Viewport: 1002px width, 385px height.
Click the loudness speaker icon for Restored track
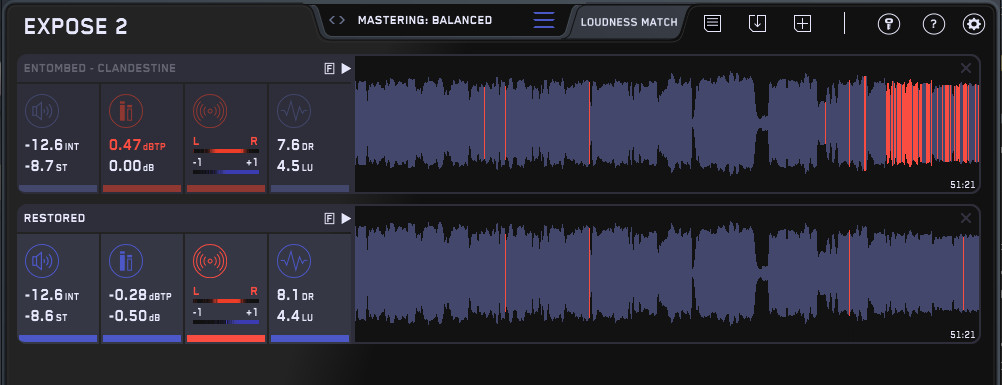point(42,261)
